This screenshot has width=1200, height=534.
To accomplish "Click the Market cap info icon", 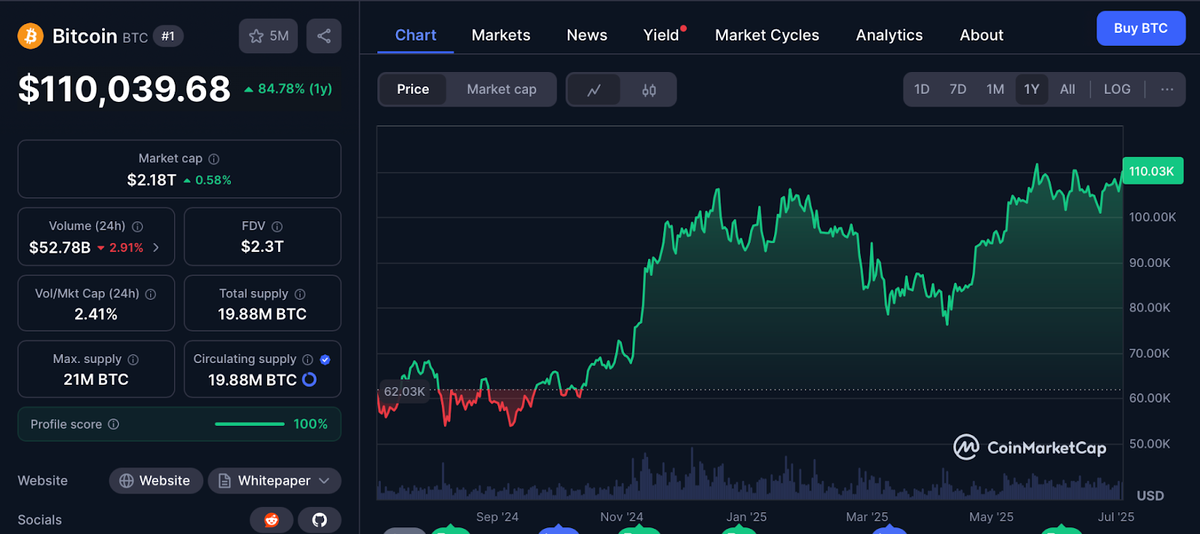I will click(214, 159).
